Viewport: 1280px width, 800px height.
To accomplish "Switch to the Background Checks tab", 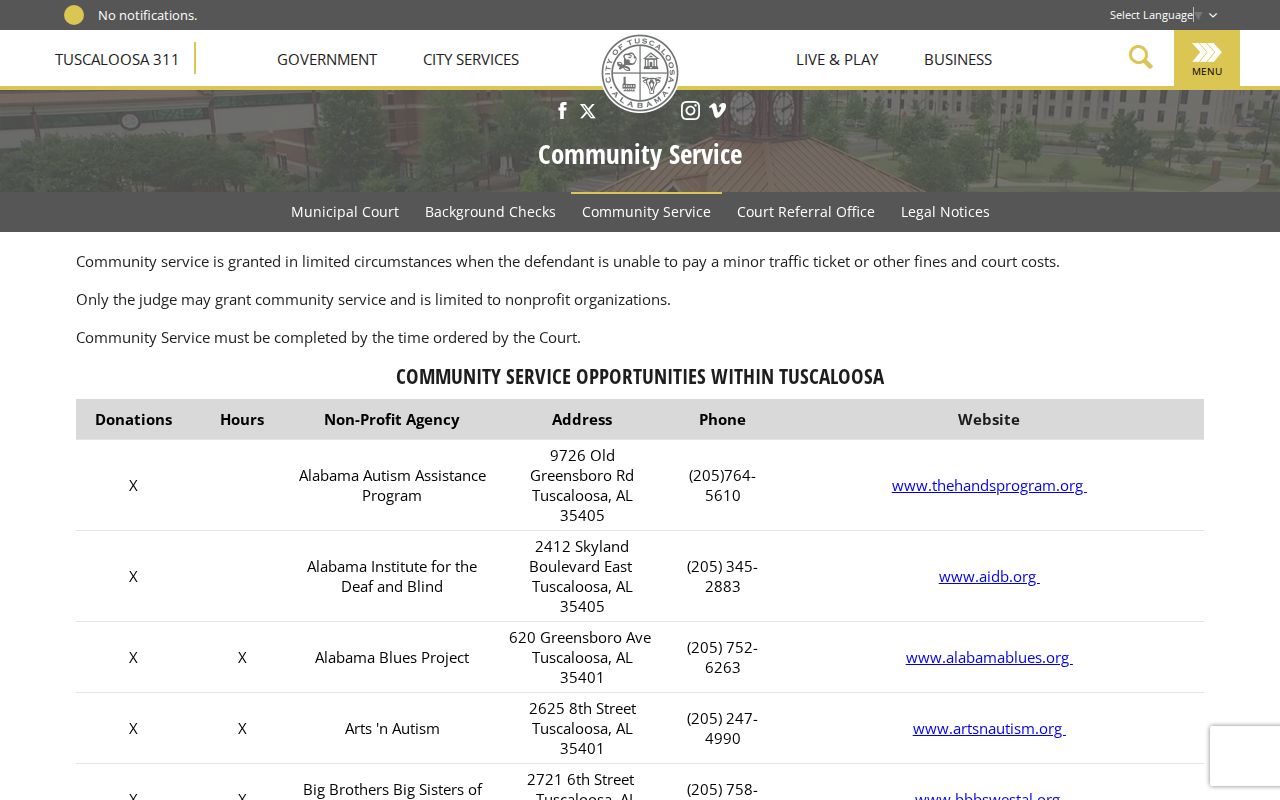I will pyautogui.click(x=490, y=212).
